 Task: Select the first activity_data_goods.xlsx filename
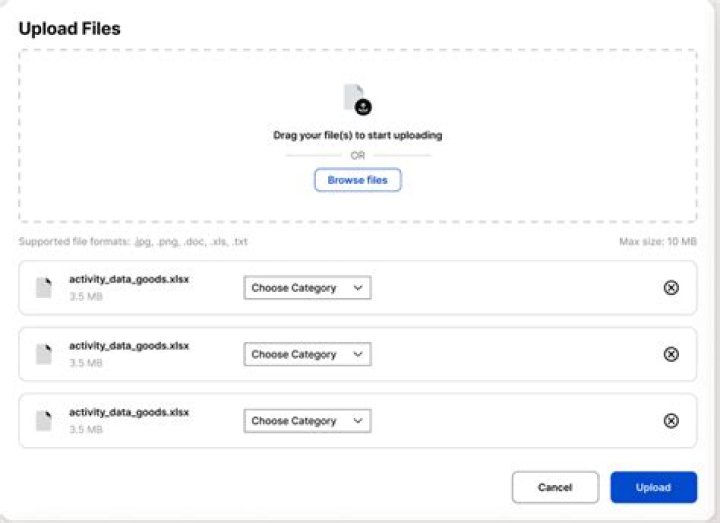click(129, 279)
